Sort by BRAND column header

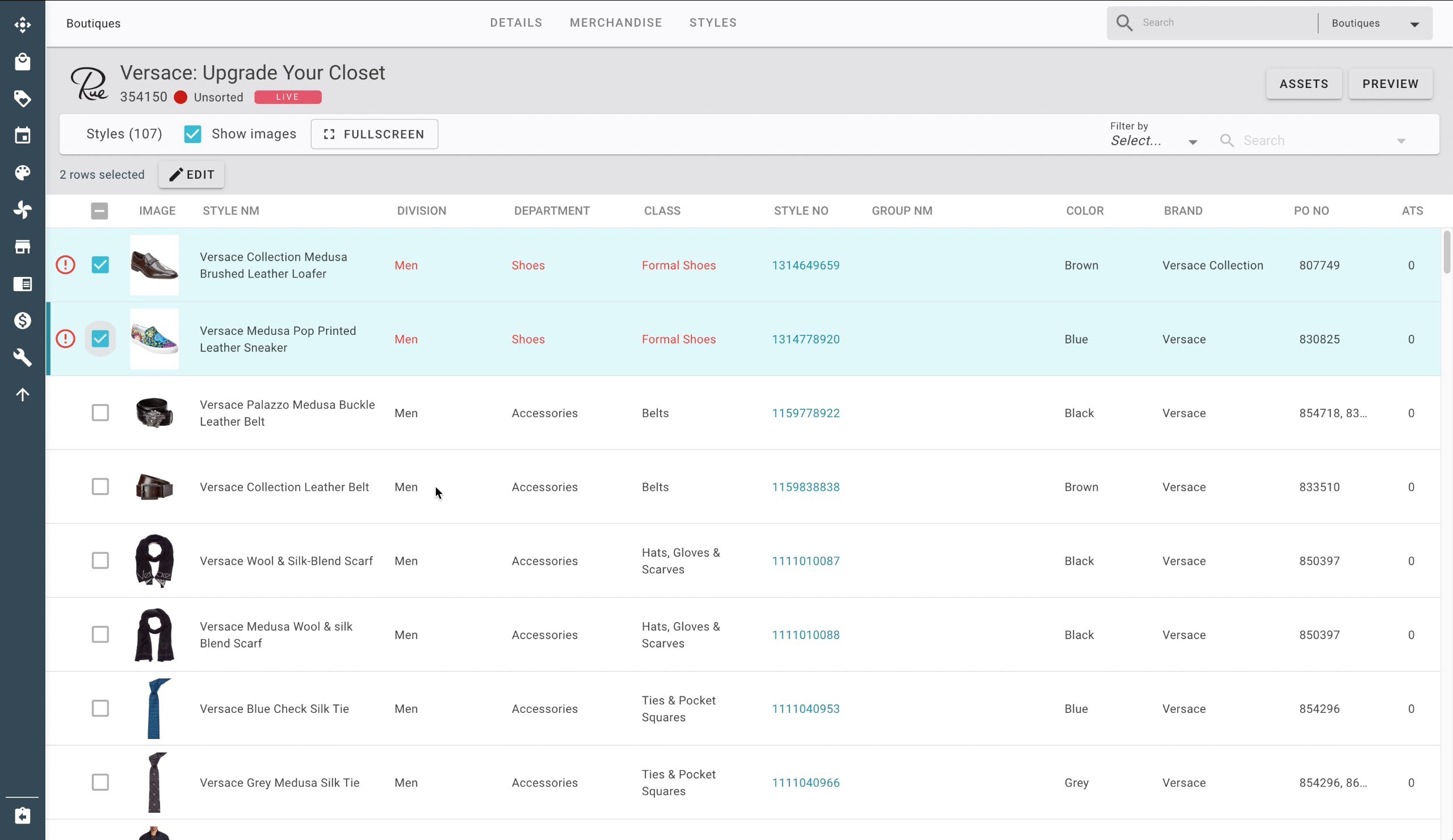point(1183,211)
